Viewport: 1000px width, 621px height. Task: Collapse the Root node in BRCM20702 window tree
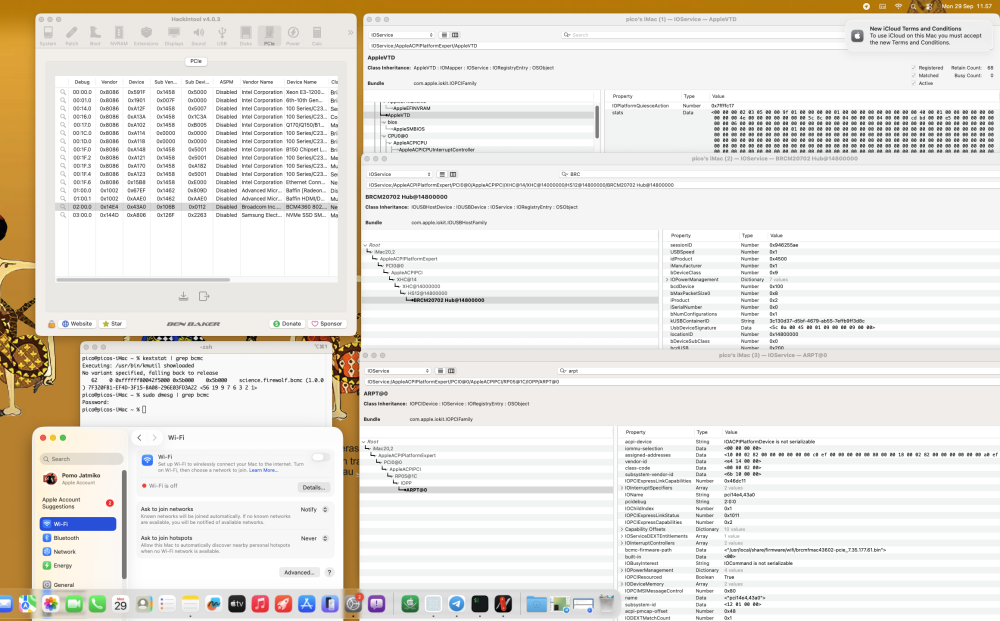coord(365,245)
